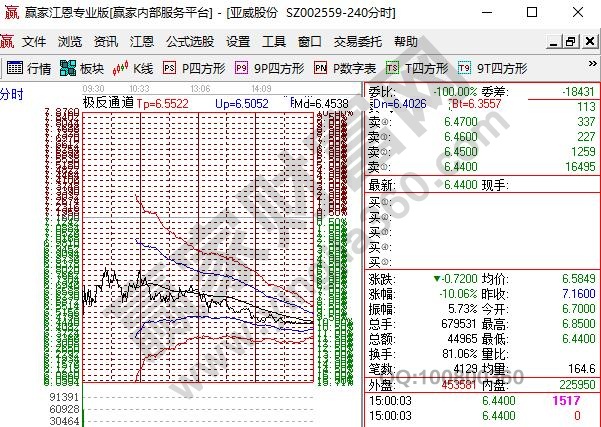Viewport: 601px width, 427px height.
Task: Expand the 资讯 menu
Action: pyautogui.click(x=105, y=42)
